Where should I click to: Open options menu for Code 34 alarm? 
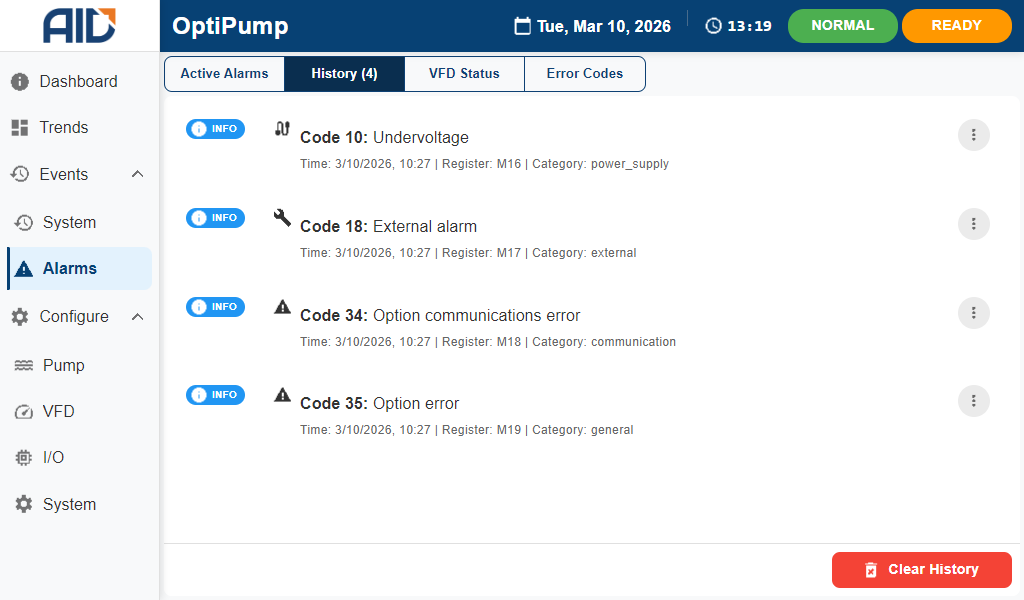973,313
